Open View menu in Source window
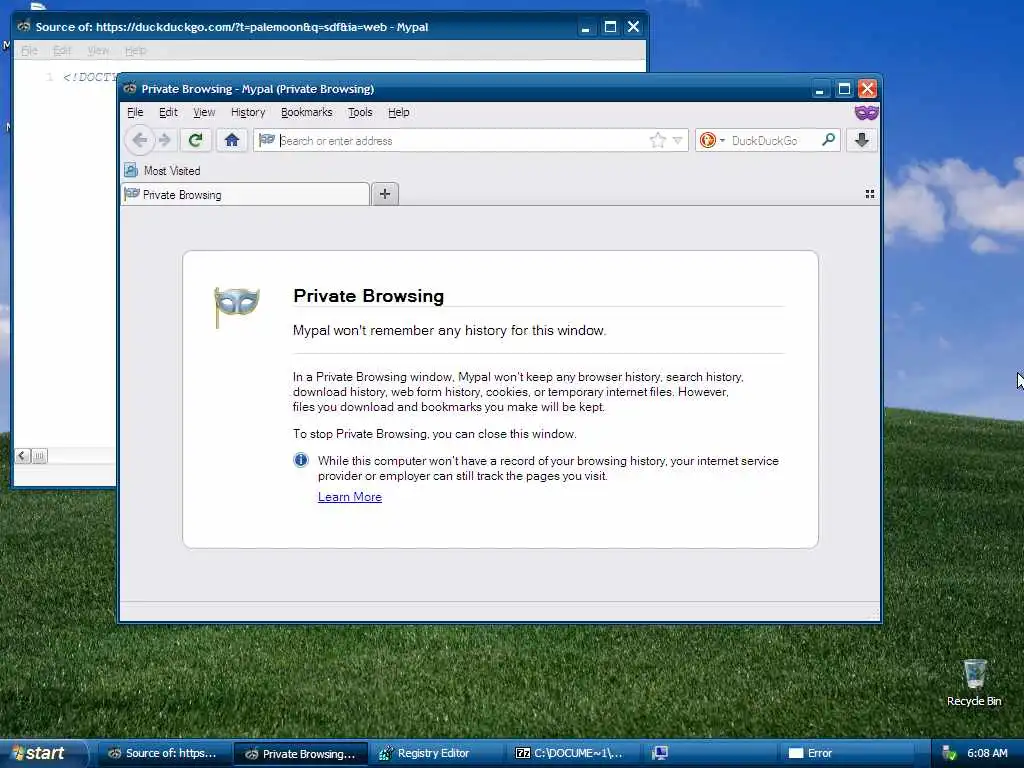This screenshot has height=768, width=1024. [x=98, y=50]
